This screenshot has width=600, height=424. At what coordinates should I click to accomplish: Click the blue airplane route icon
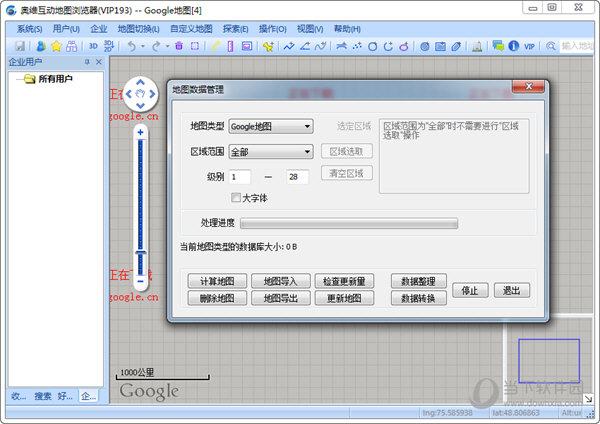341,46
